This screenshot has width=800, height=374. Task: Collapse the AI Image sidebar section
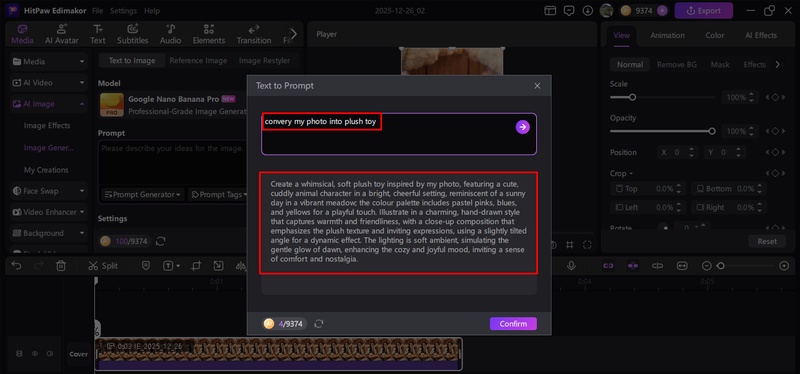(x=48, y=104)
